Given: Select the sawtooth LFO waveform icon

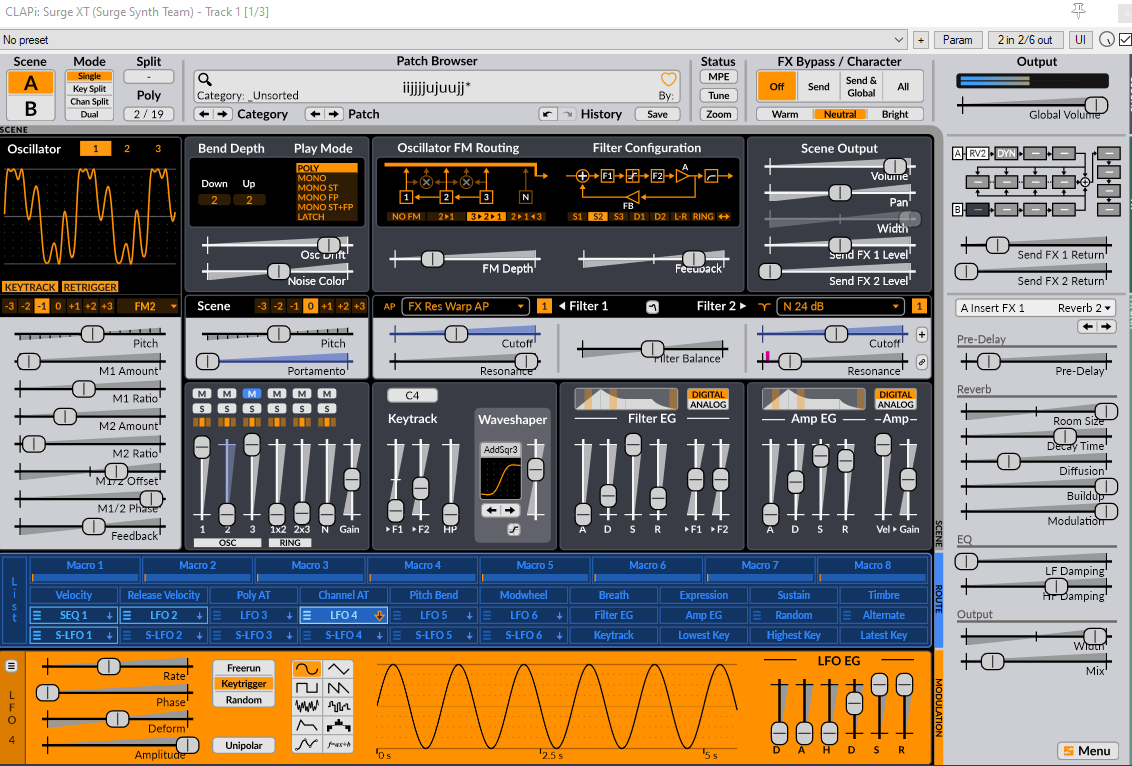Looking at the screenshot, I should pos(338,687).
